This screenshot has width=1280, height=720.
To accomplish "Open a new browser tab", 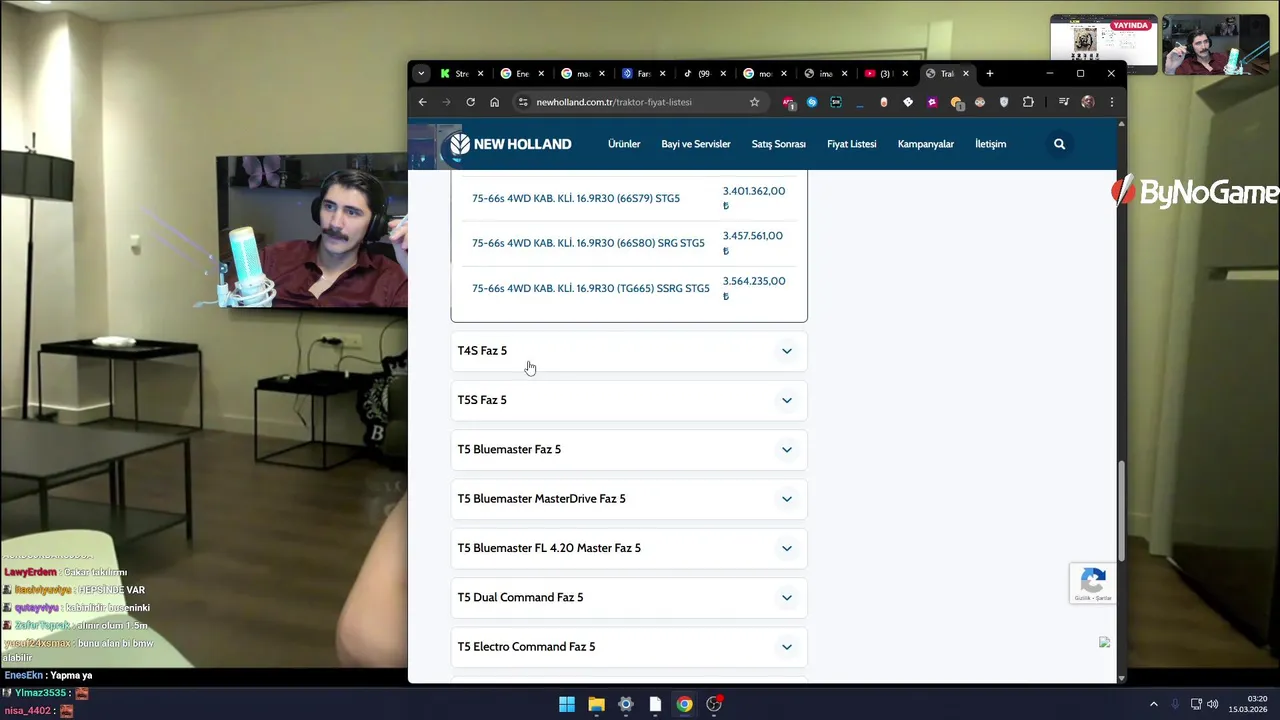I will pos(990,73).
